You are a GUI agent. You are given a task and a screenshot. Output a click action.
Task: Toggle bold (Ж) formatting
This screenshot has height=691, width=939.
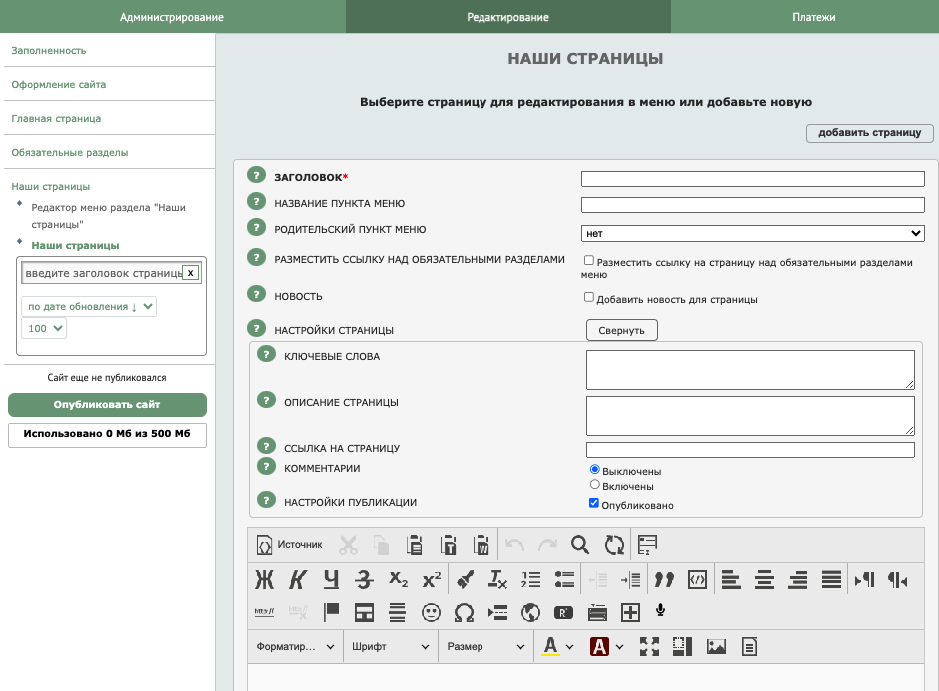click(264, 579)
